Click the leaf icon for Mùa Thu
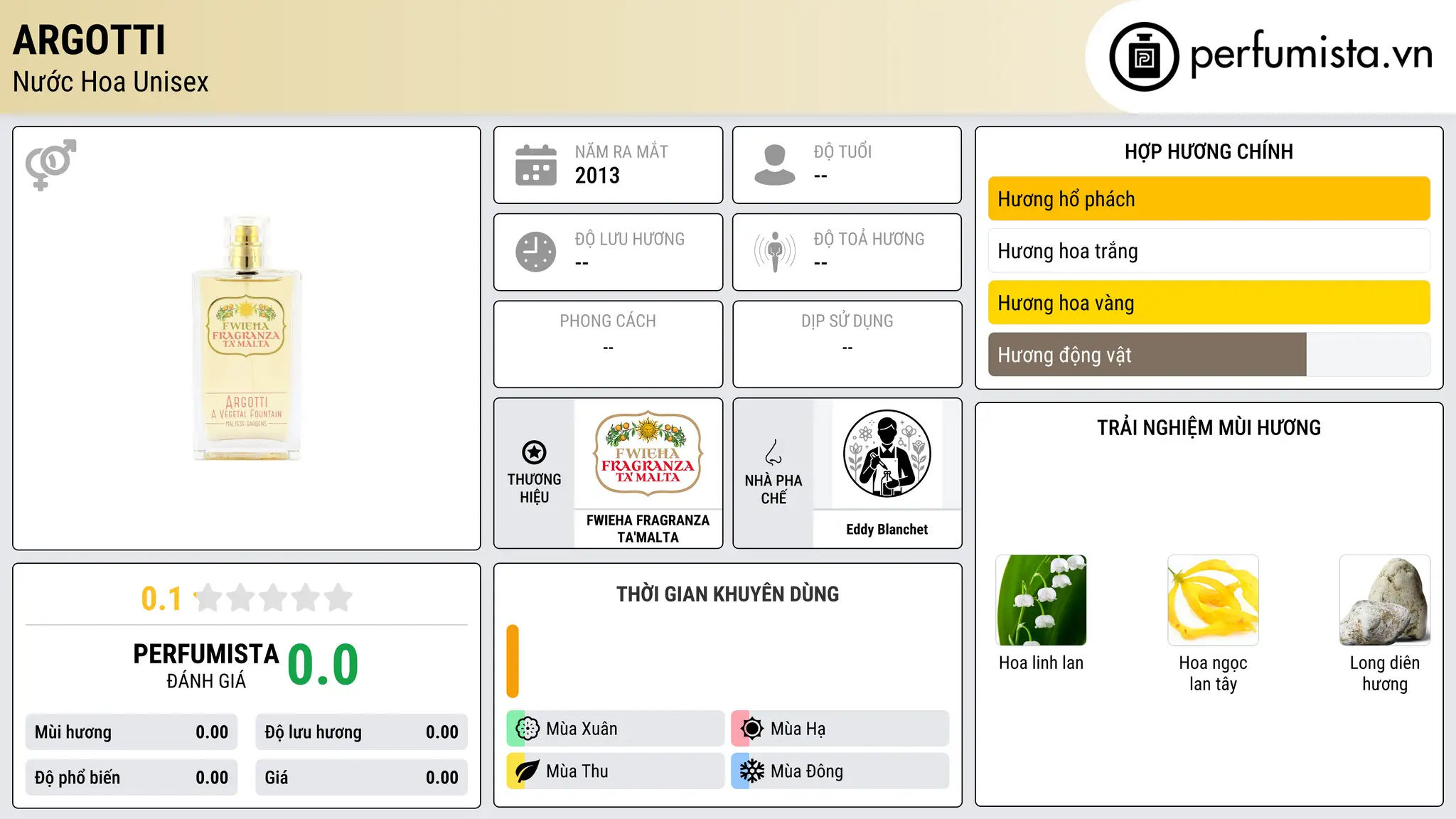The width and height of the screenshot is (1456, 819). coord(528,771)
